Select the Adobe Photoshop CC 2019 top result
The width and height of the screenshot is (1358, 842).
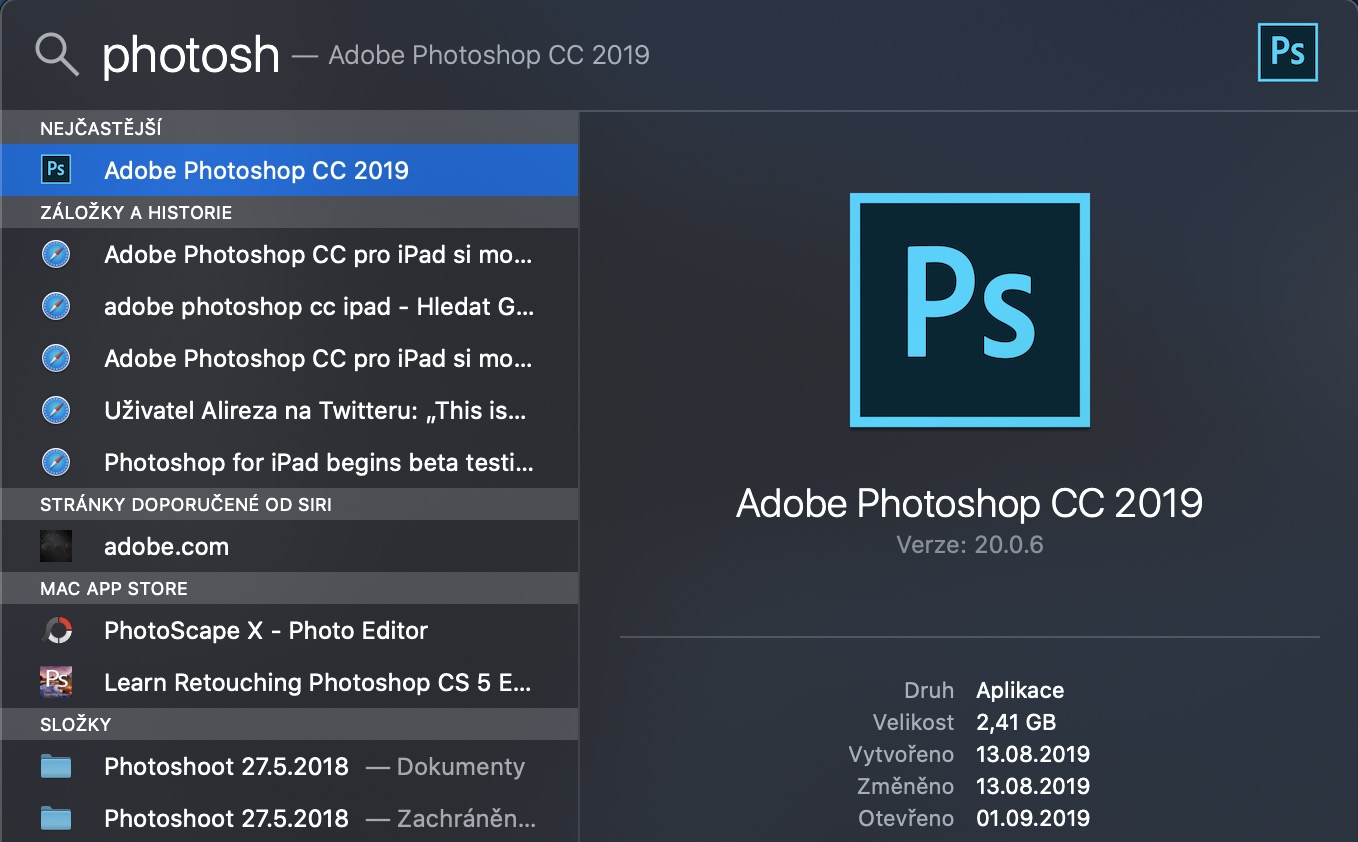click(x=256, y=170)
